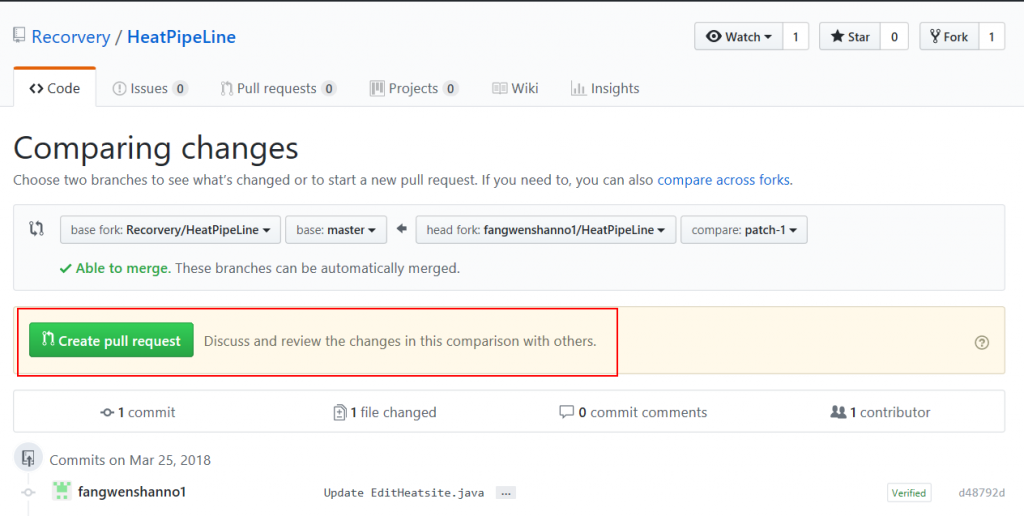Switch to the Issues tab

point(150,88)
